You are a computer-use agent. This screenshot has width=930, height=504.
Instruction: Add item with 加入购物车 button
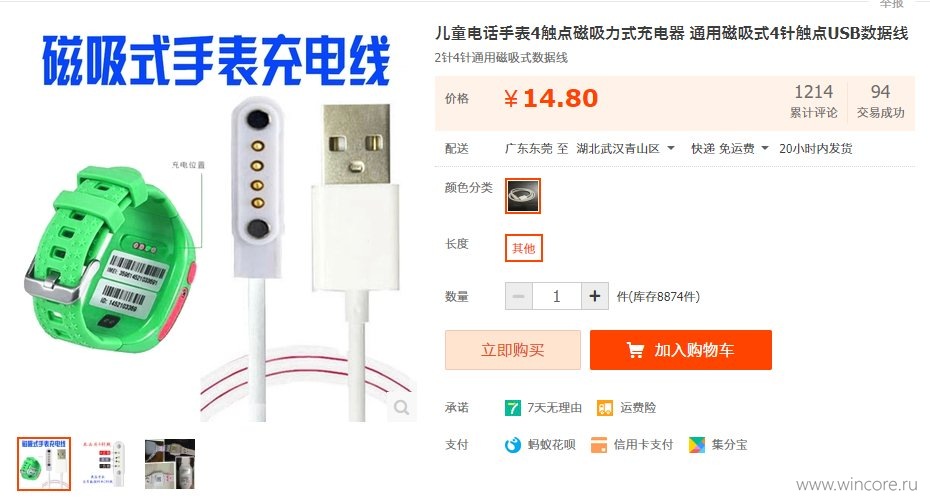pos(681,350)
